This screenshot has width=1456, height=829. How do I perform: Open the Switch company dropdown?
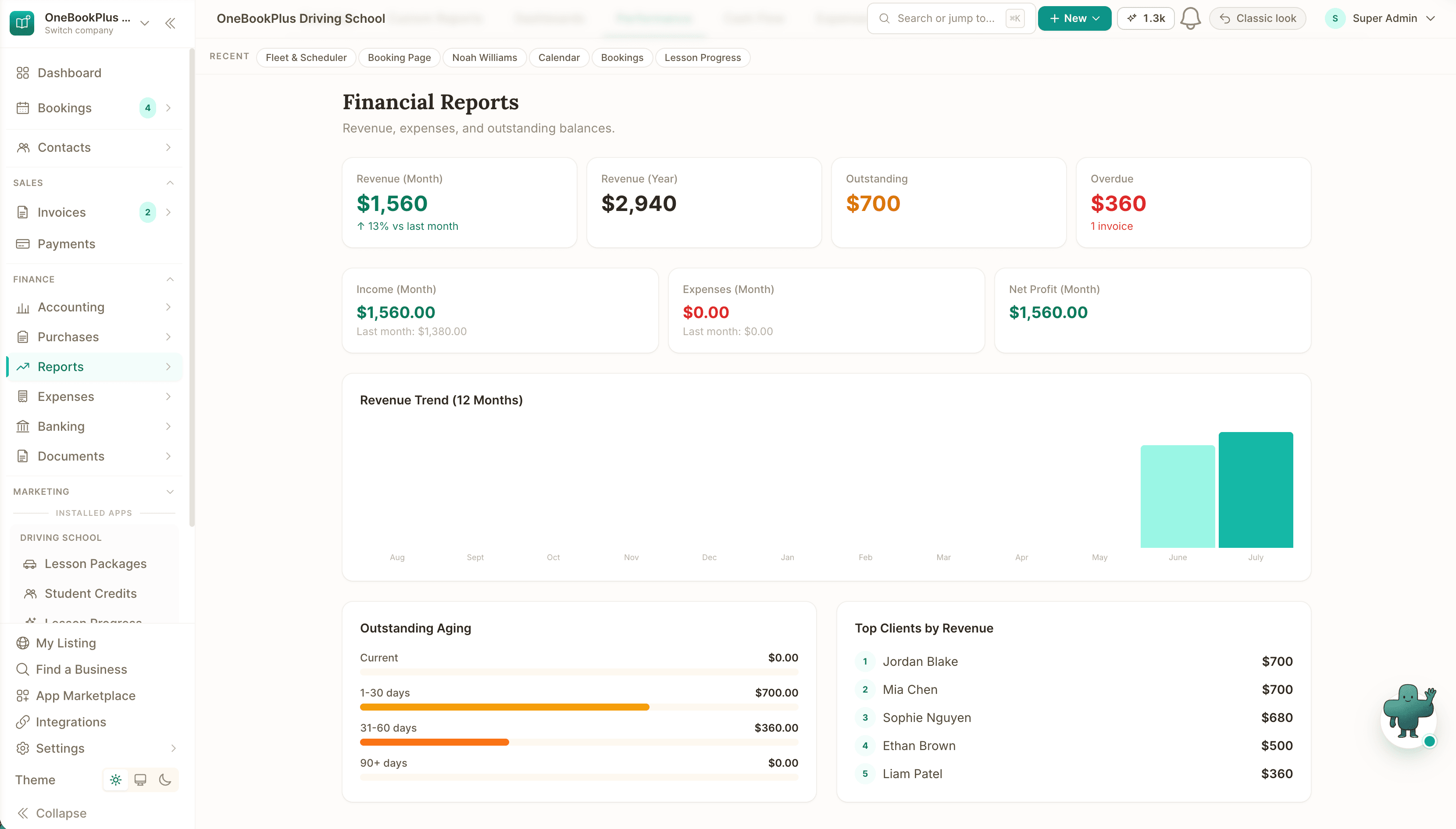tap(145, 23)
